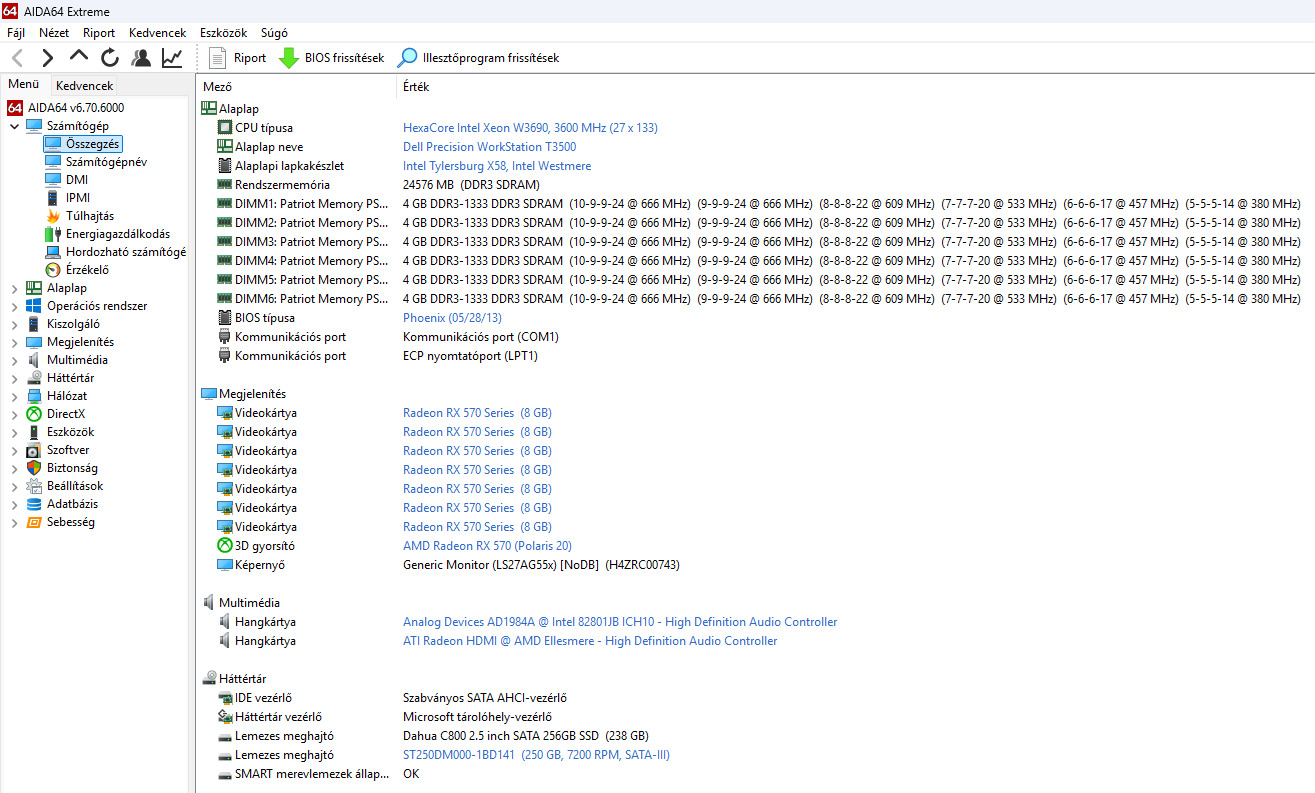This screenshot has width=1315, height=793.
Task: Click the DirectX Xbox icon in tree
Action: coord(34,414)
